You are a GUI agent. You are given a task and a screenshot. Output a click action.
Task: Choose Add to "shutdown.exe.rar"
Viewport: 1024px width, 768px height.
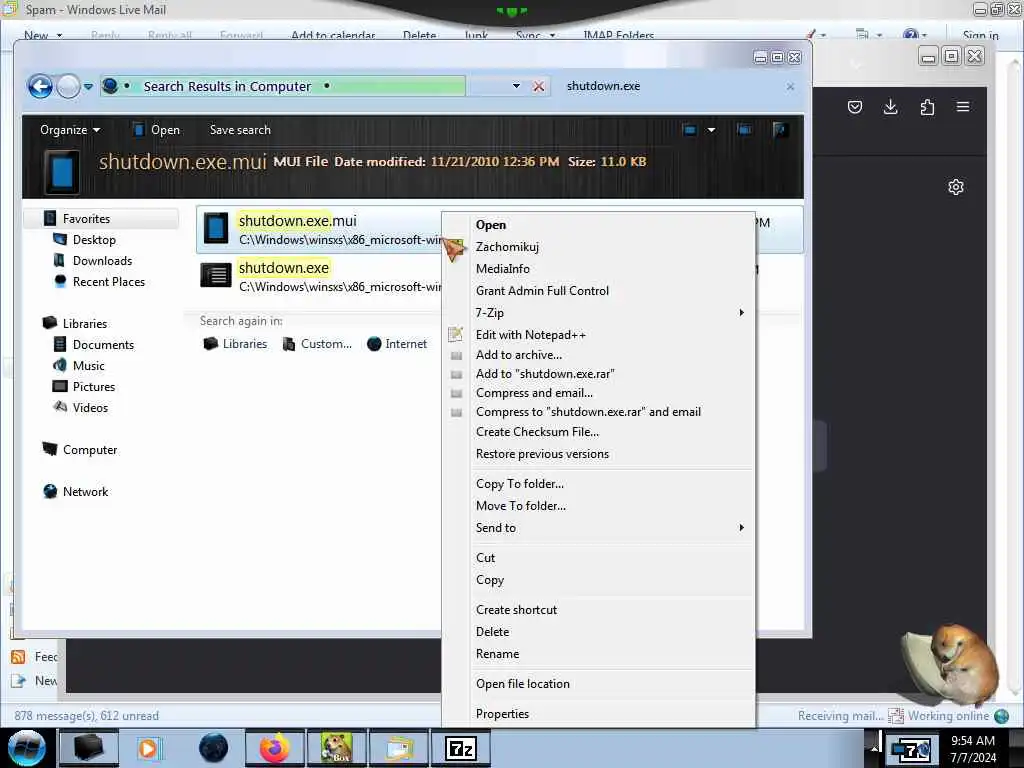599,374
